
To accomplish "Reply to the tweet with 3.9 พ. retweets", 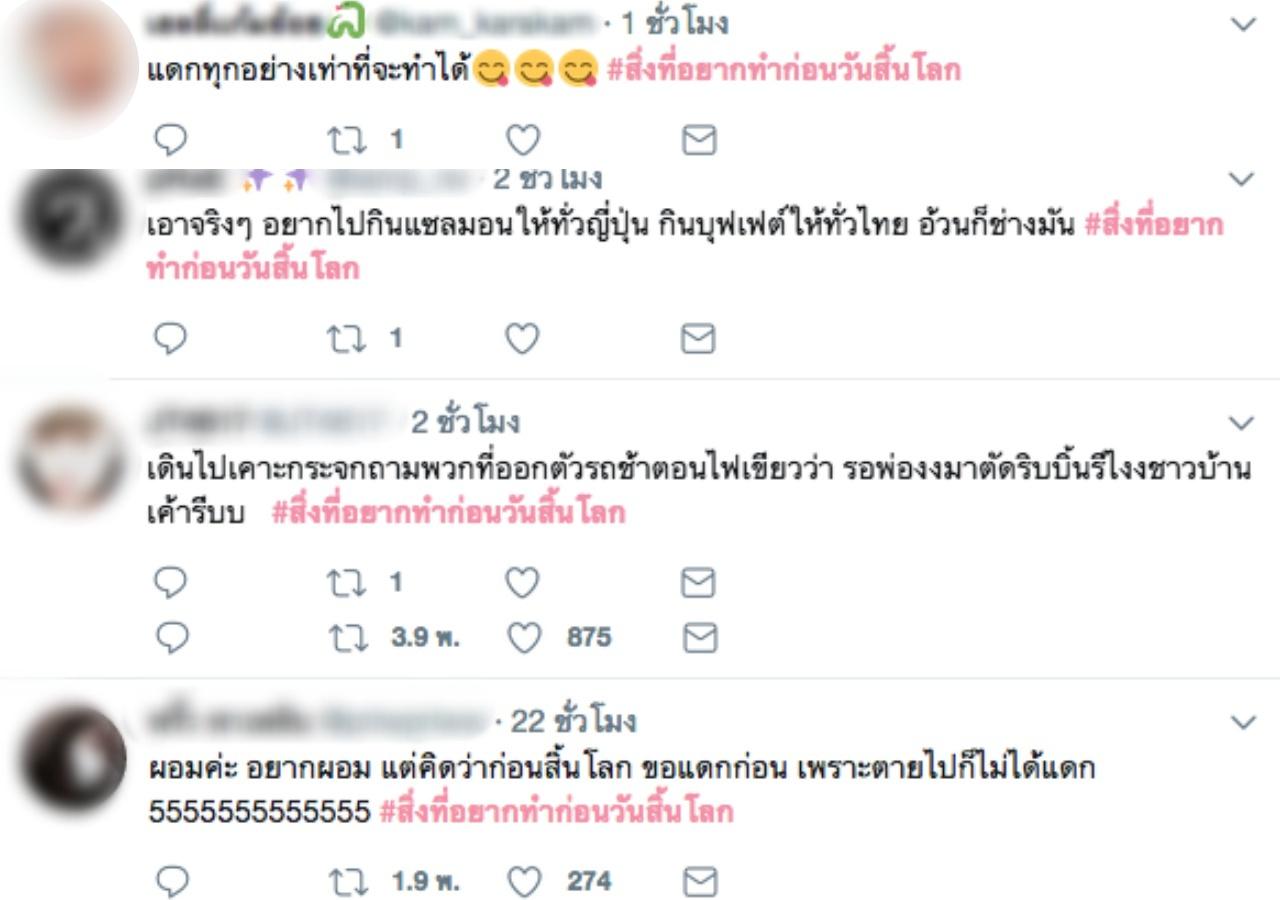I will [171, 637].
